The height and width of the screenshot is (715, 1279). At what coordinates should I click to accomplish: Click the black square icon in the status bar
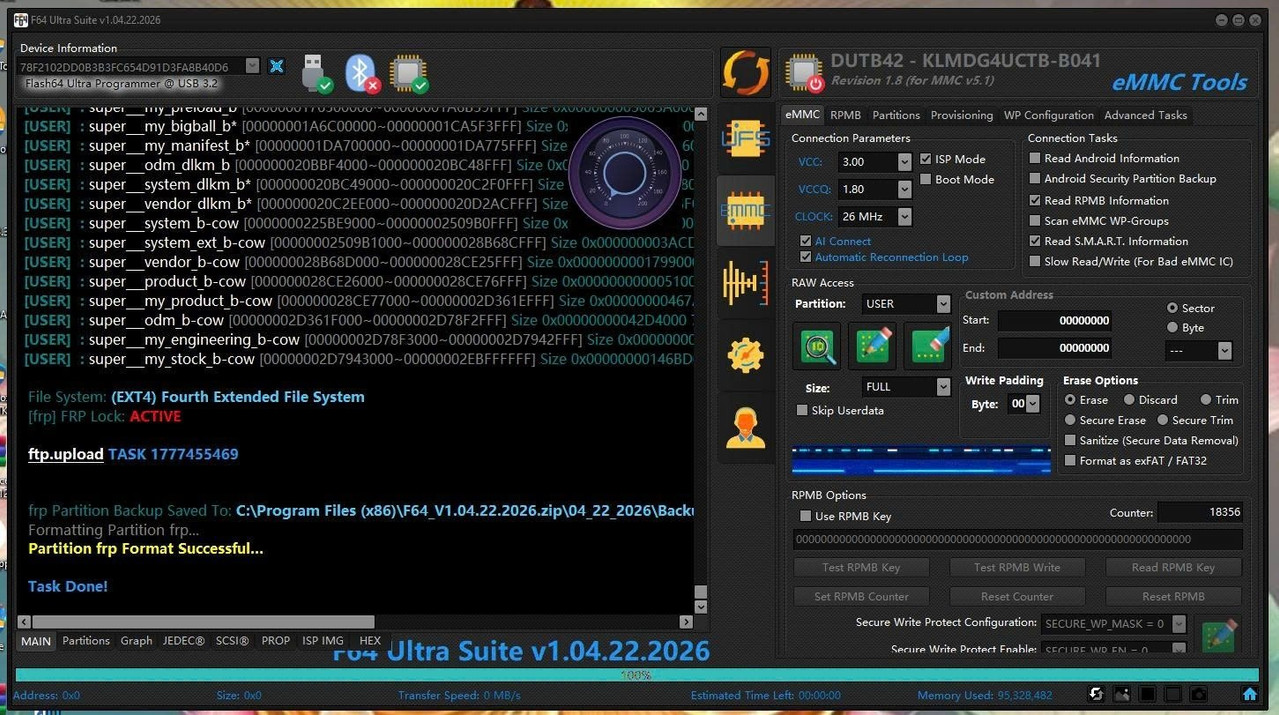coord(1147,694)
